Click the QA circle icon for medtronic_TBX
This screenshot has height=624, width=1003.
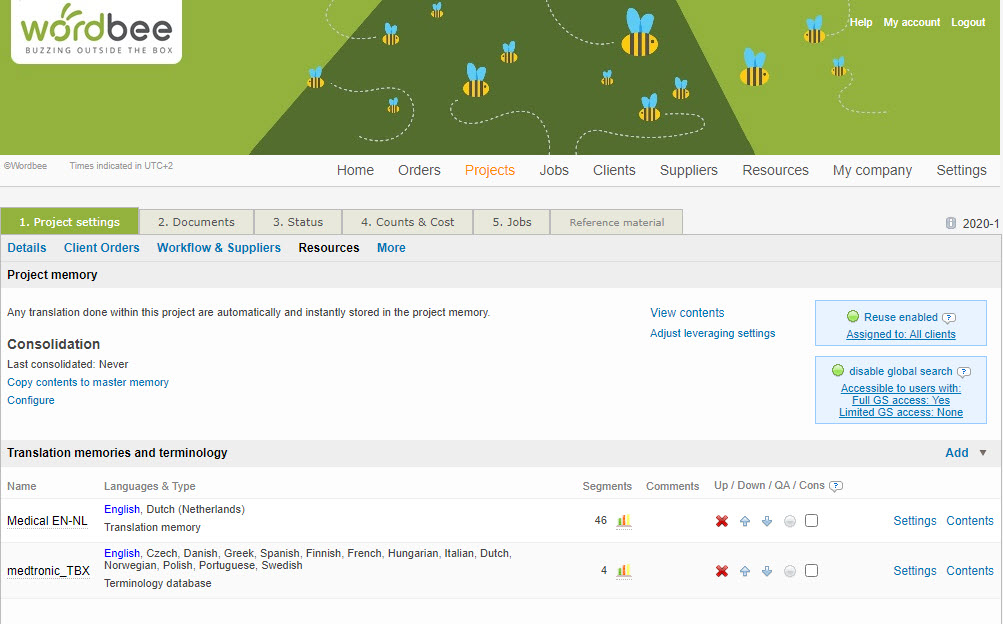click(x=790, y=571)
